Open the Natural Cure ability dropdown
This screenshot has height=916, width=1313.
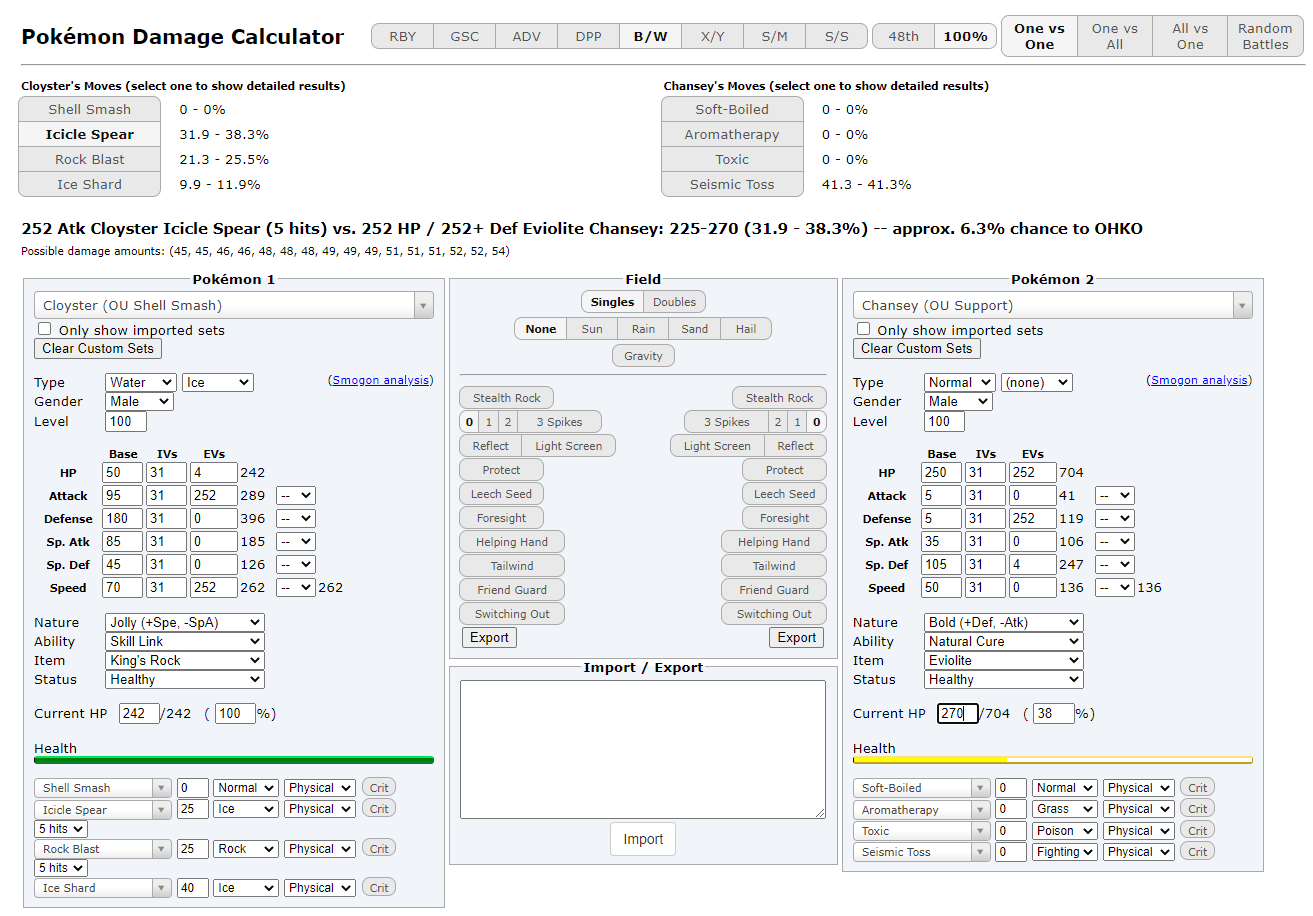[1004, 641]
